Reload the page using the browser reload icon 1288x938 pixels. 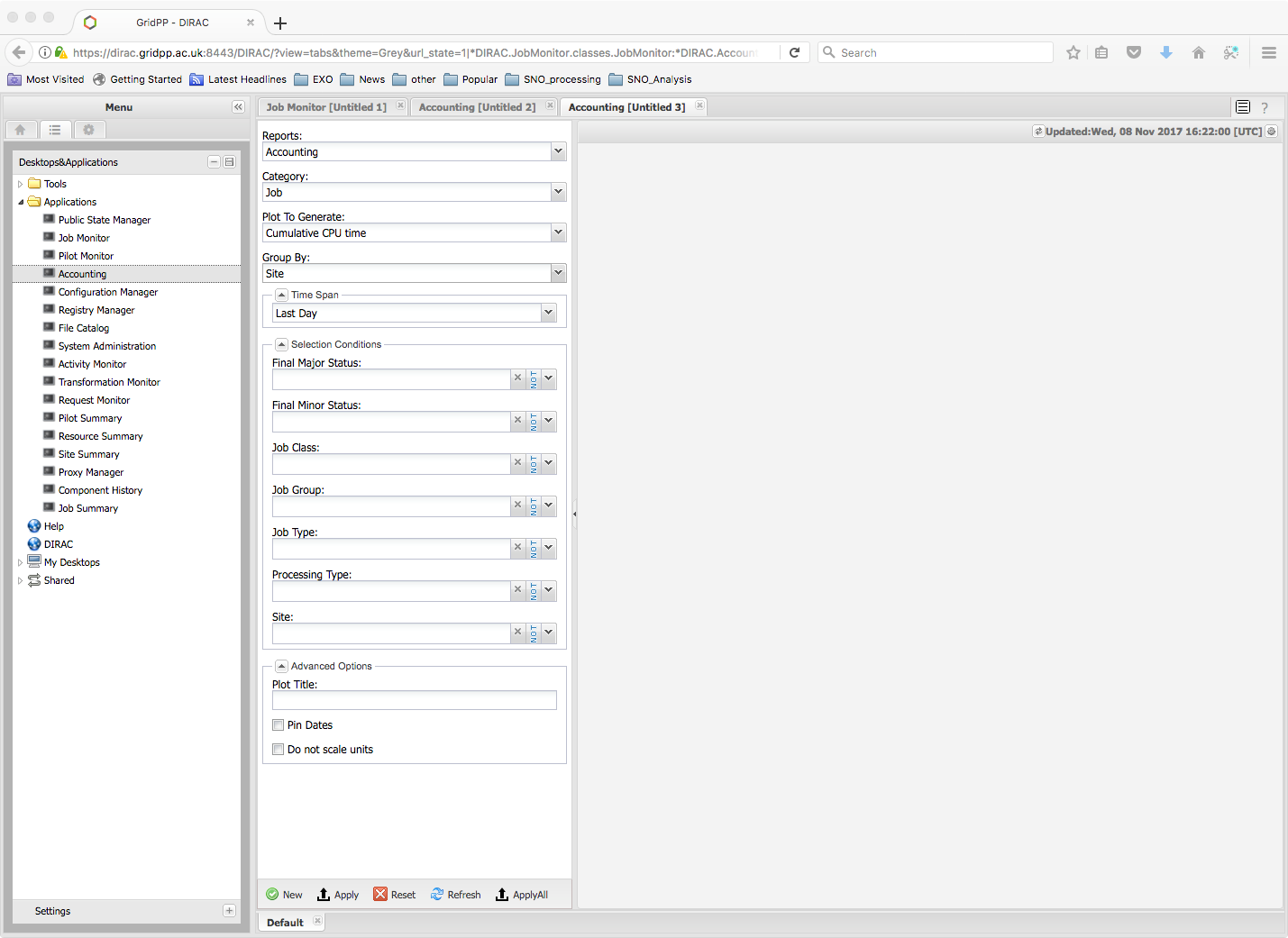[x=794, y=53]
